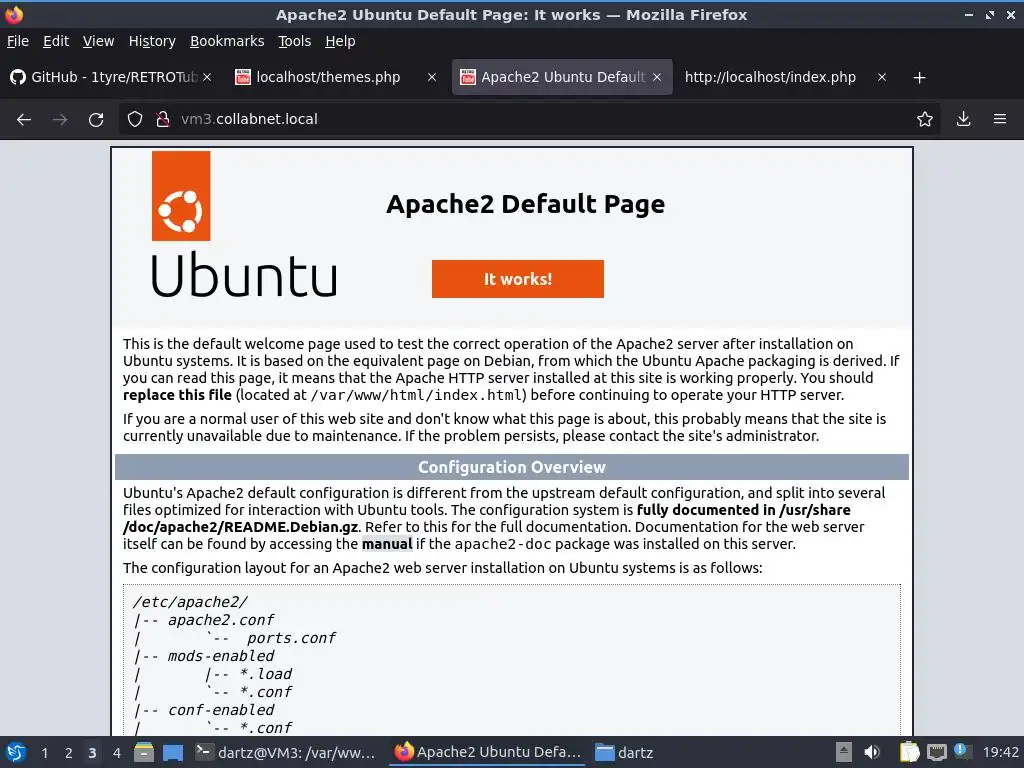Viewport: 1024px width, 768px height.
Task: Click the clipboard manager tray icon
Action: tap(909, 752)
